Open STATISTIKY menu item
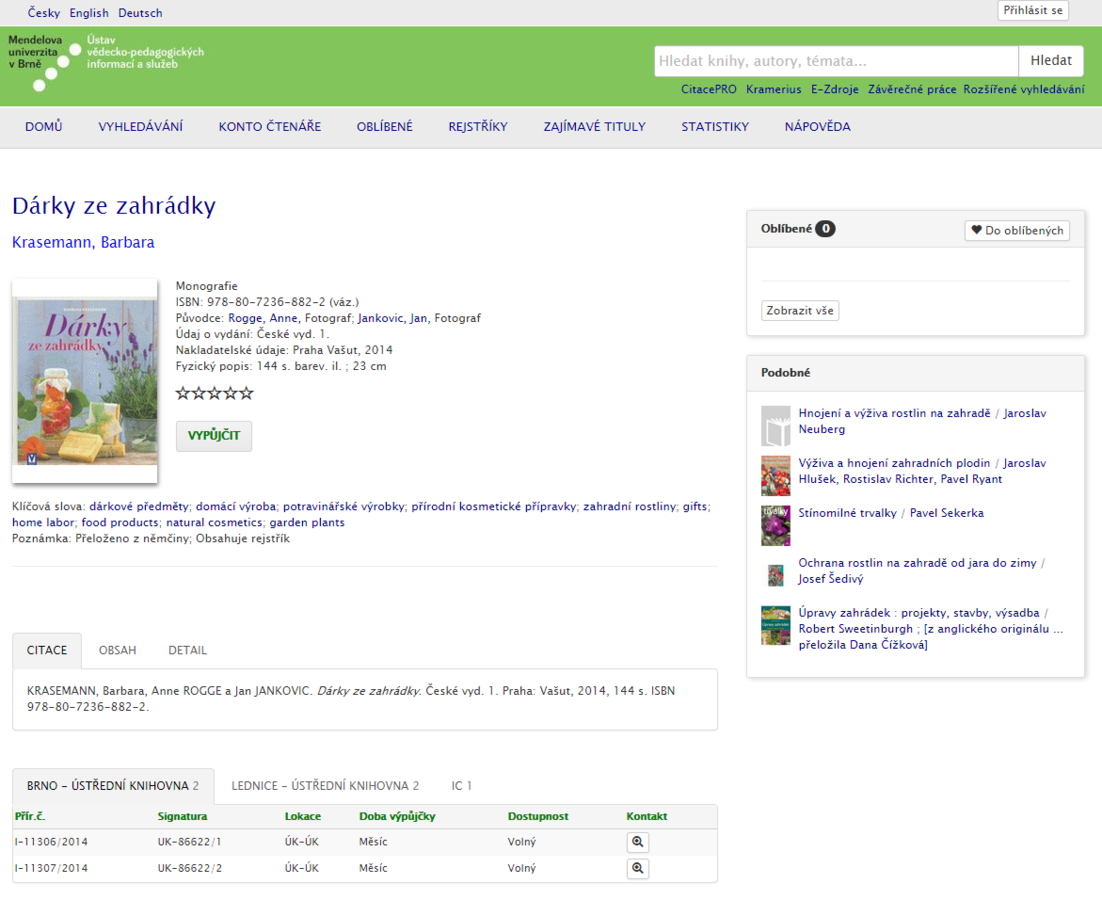Screen dimensions: 1102x900 715,126
